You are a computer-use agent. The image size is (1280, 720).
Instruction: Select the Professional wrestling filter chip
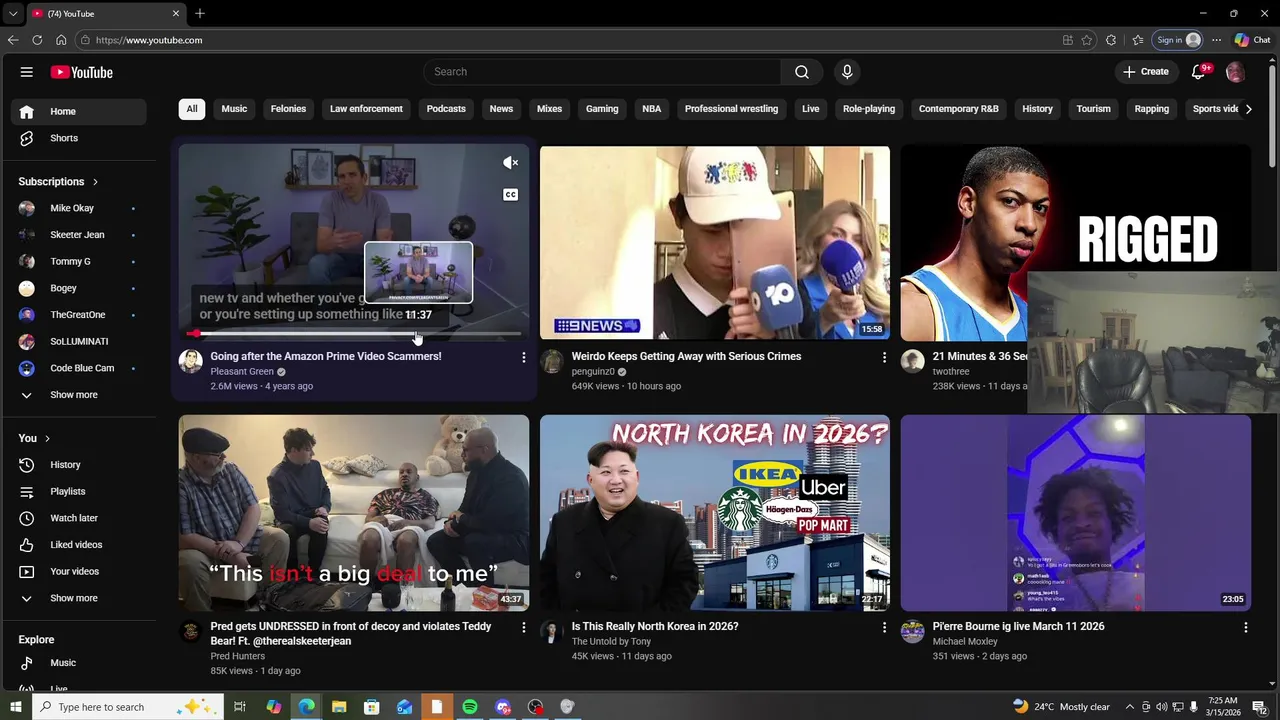point(731,109)
